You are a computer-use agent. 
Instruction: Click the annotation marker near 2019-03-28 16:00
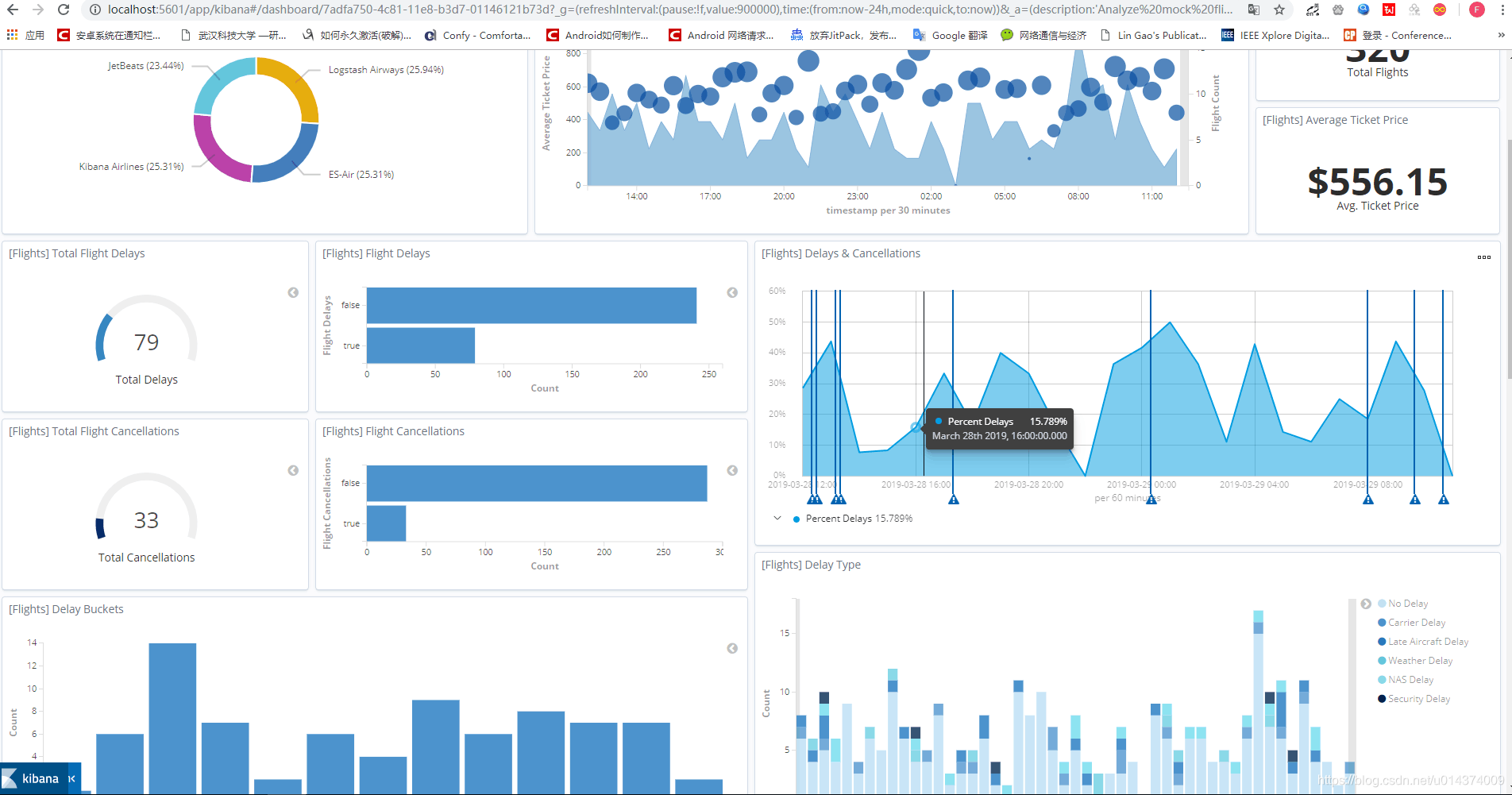coord(954,500)
